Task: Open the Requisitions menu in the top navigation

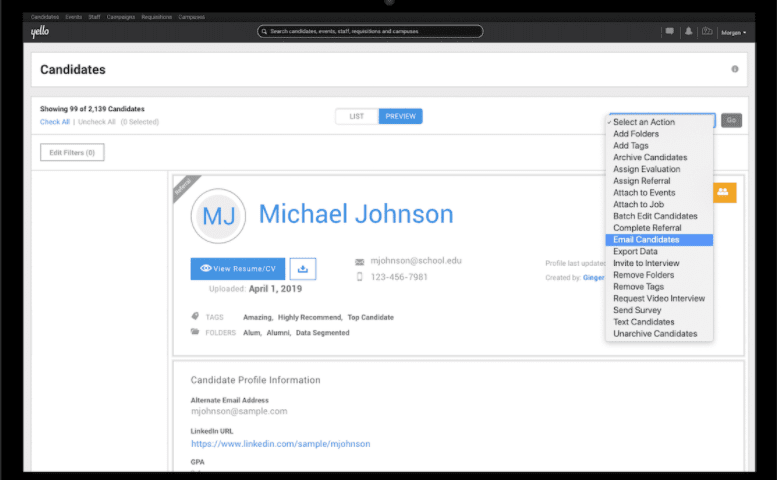Action: point(156,17)
